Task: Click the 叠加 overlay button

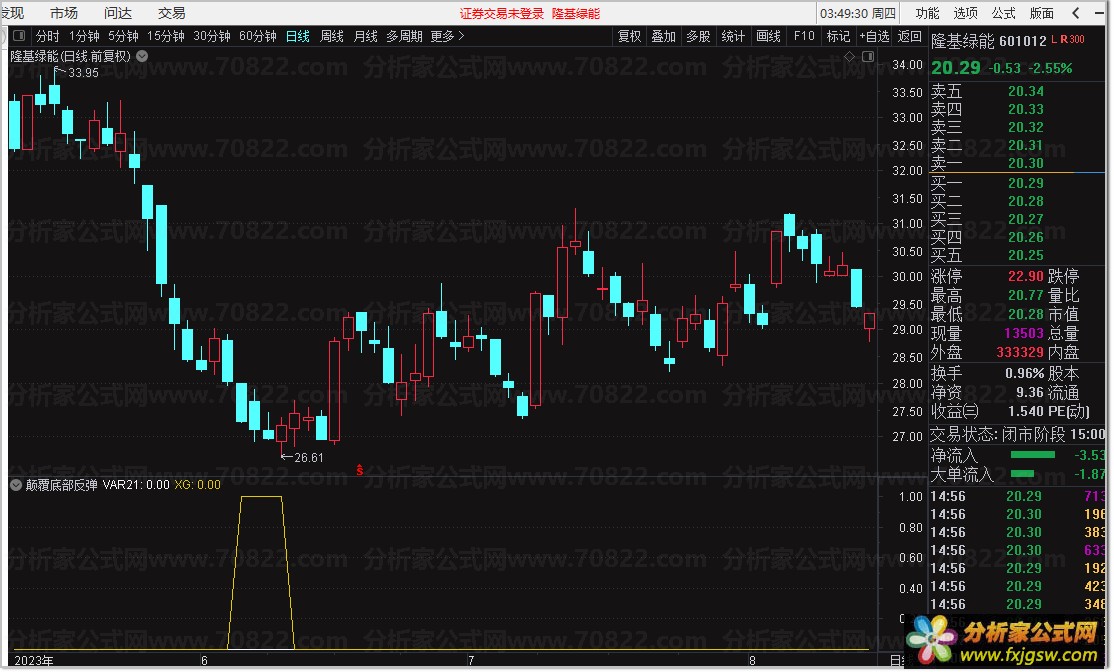Action: pos(664,36)
